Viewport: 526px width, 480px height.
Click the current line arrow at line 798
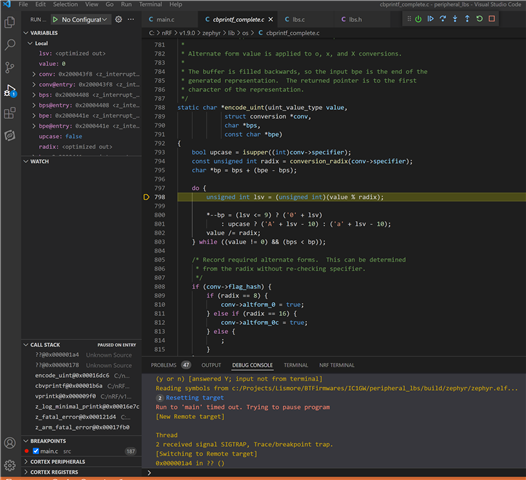click(146, 197)
